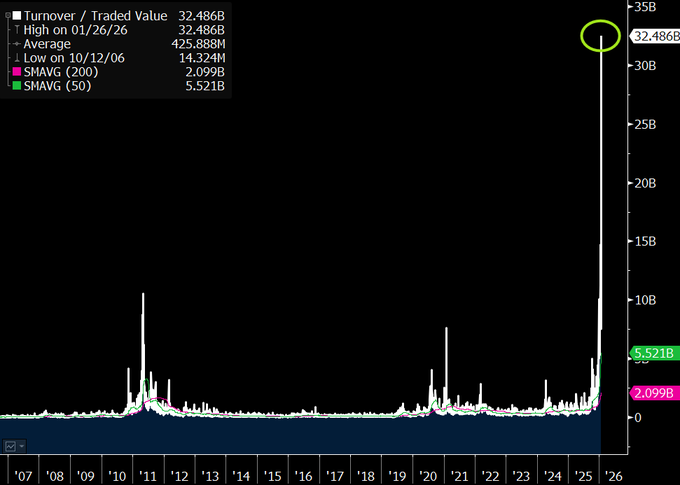Select the SMAVG (200) legend entry
680x485 pixels.
click(59, 72)
